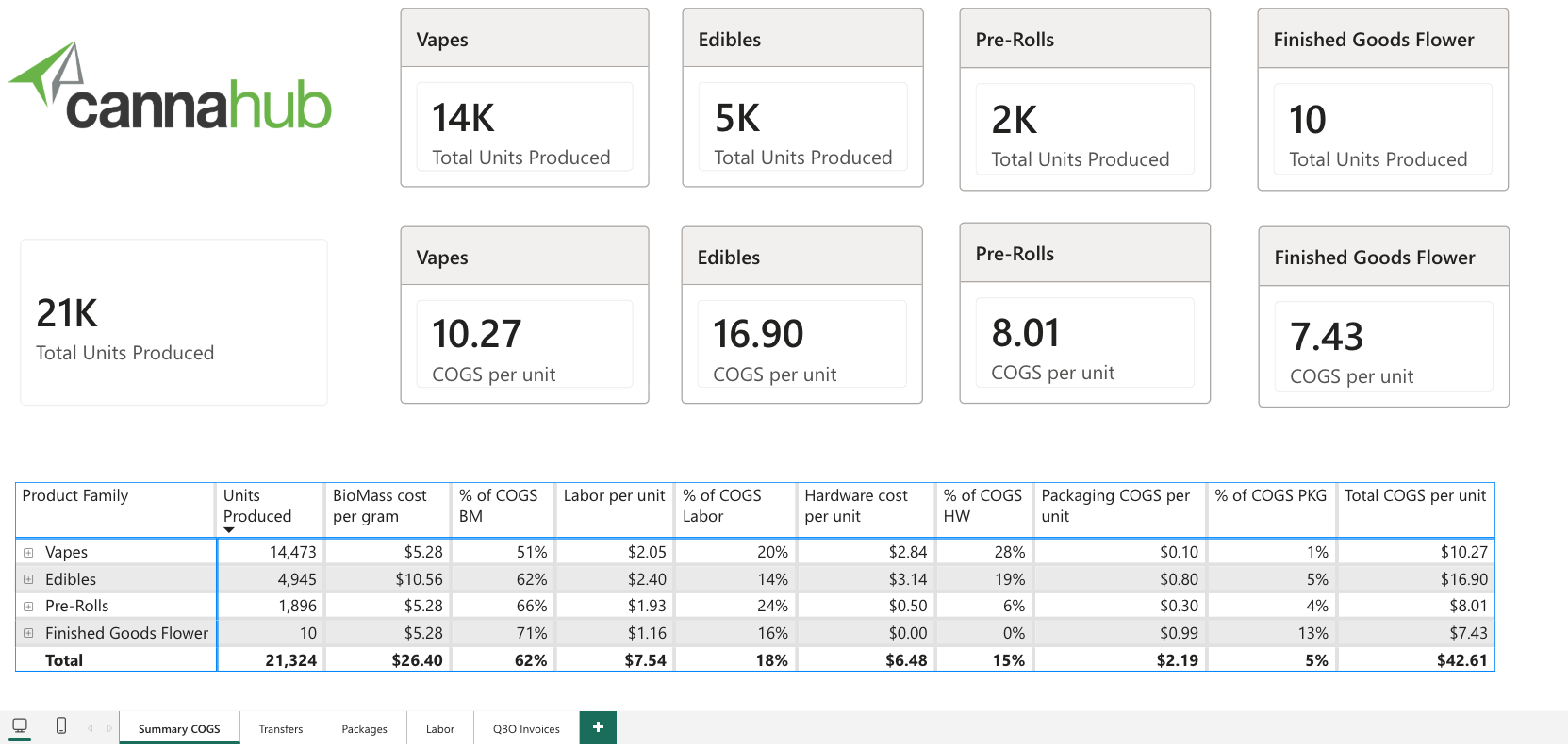Screen dimensions: 1568x750
Task: Switch to mobile layout view icon
Action: (61, 726)
